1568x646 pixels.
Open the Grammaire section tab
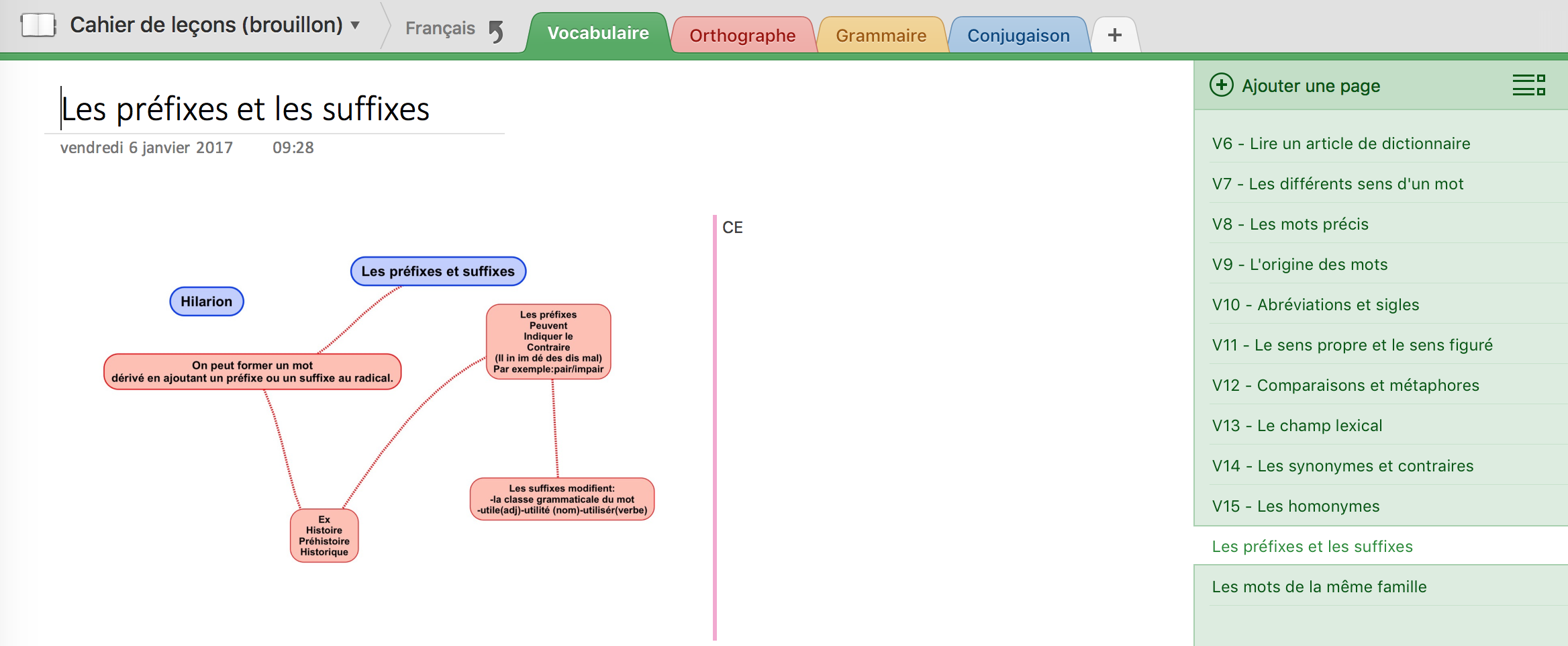click(x=881, y=36)
